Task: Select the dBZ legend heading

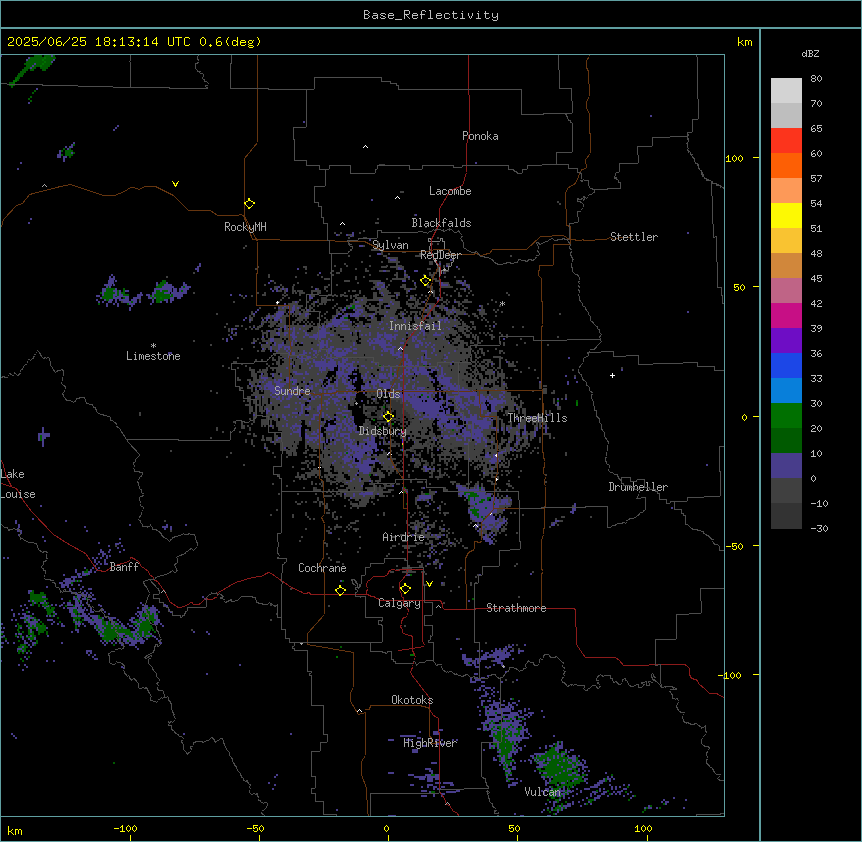Action: (x=810, y=53)
